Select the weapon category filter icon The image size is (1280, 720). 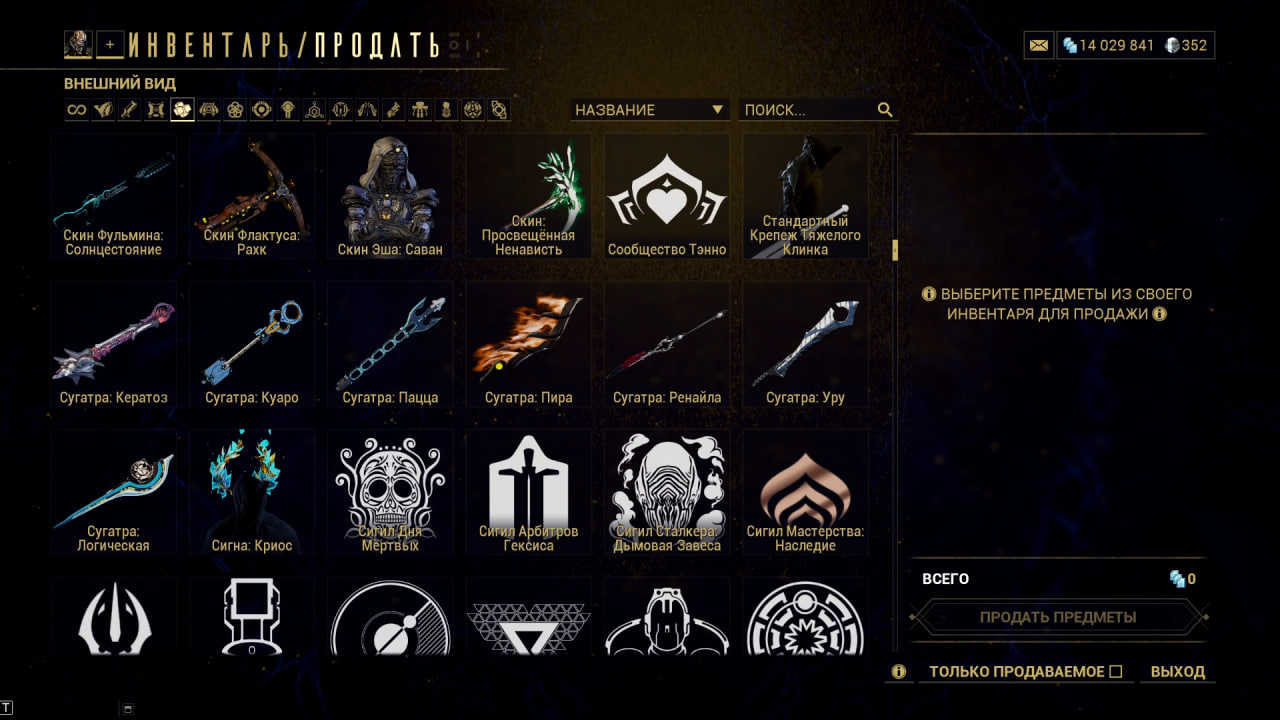coord(129,110)
